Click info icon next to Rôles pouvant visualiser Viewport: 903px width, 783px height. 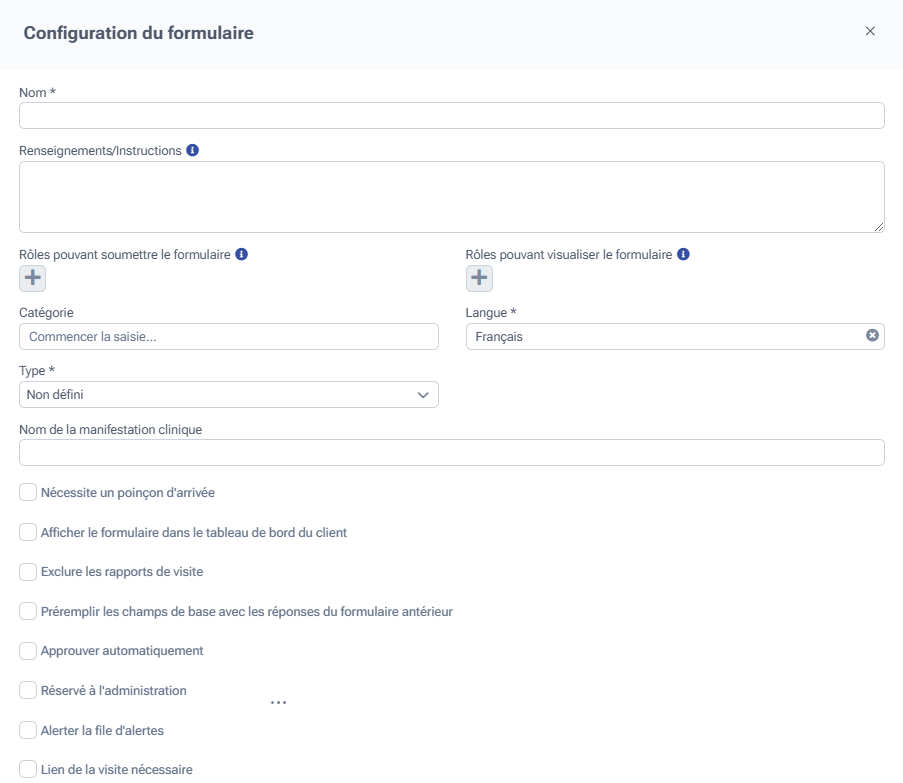coord(683,254)
